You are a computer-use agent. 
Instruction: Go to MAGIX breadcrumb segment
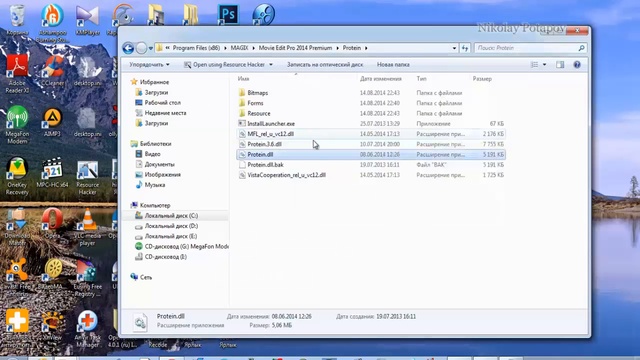[x=239, y=48]
